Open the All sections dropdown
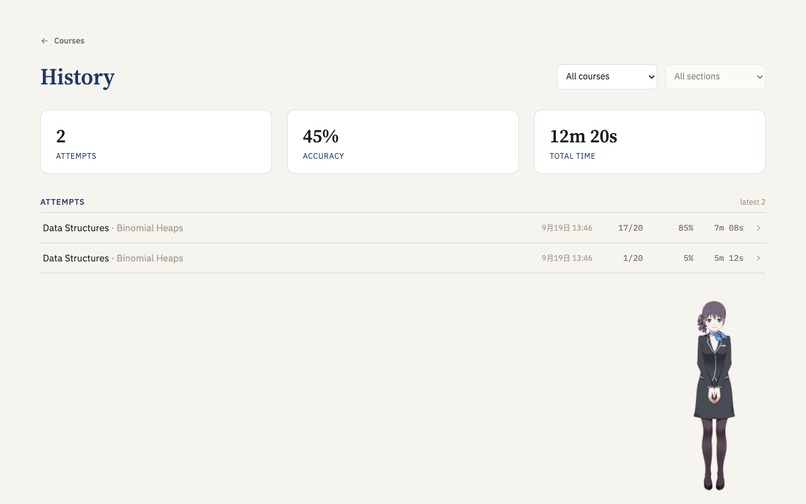This screenshot has height=504, width=806. point(715,77)
